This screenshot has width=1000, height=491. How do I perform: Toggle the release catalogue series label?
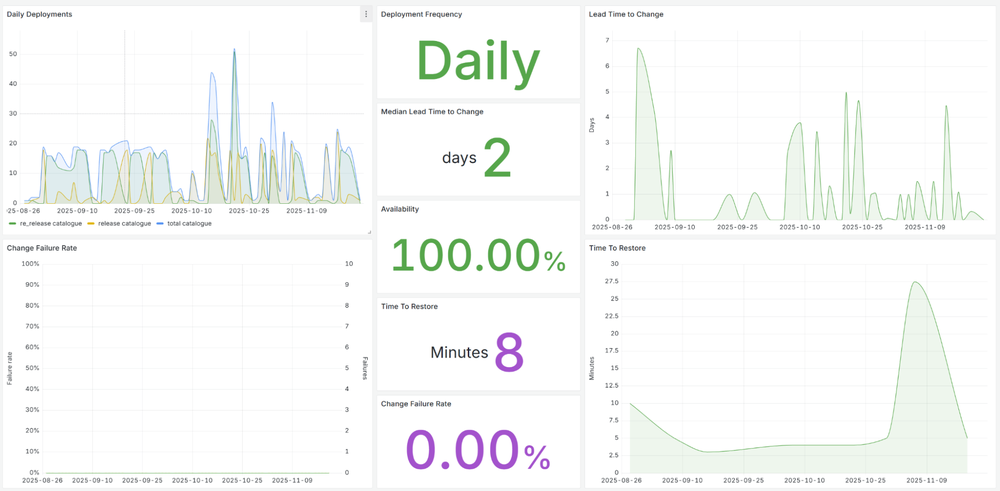(x=125, y=224)
